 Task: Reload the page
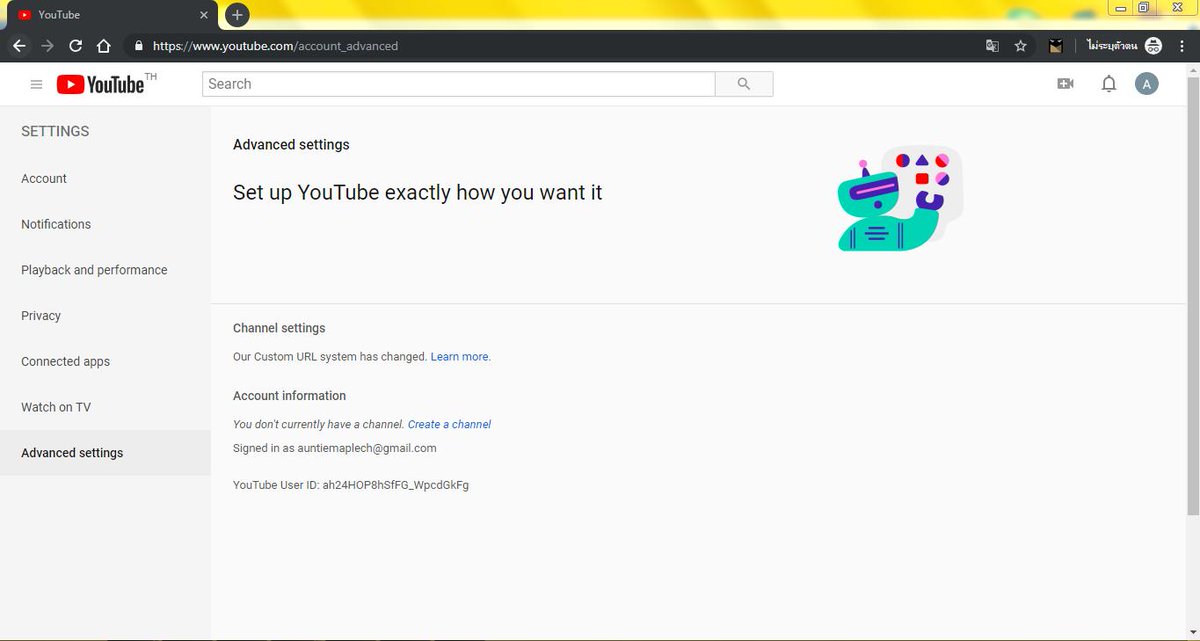pos(75,46)
